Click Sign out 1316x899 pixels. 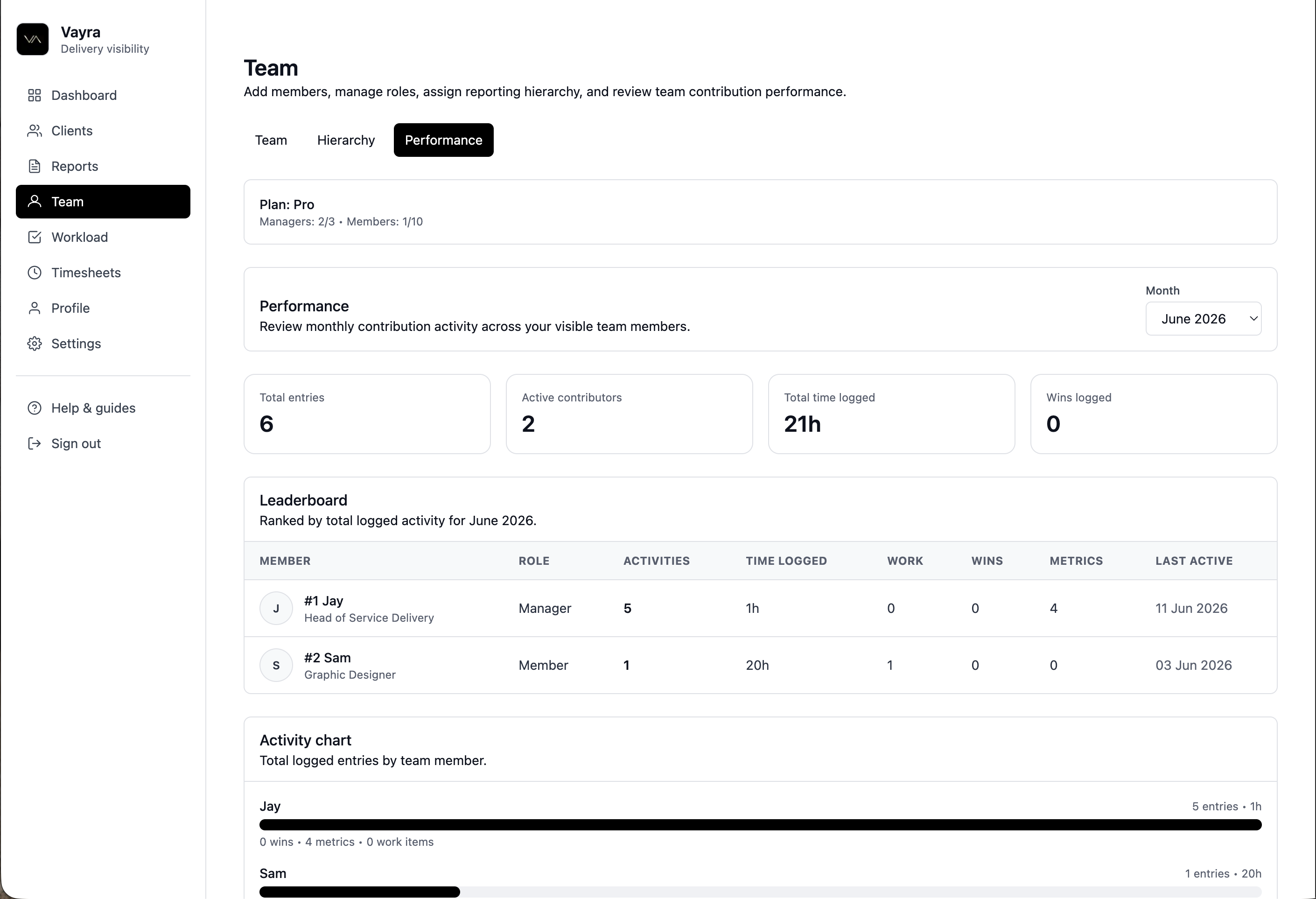(x=103, y=443)
